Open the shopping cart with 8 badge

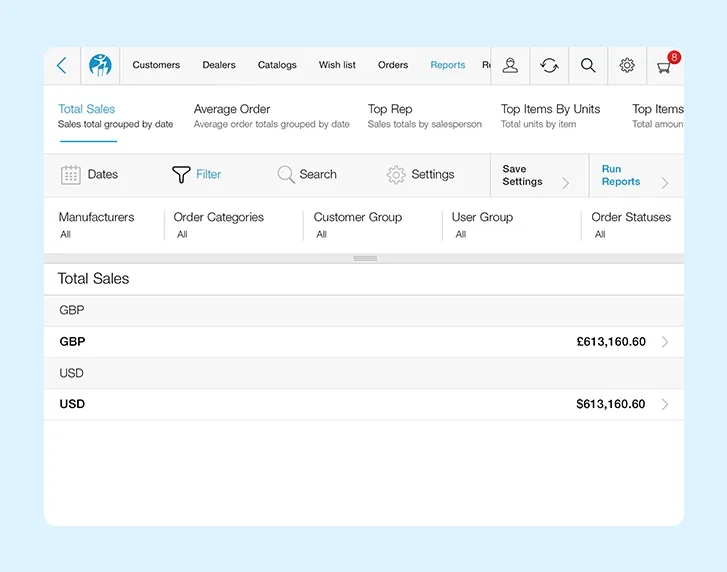click(667, 64)
